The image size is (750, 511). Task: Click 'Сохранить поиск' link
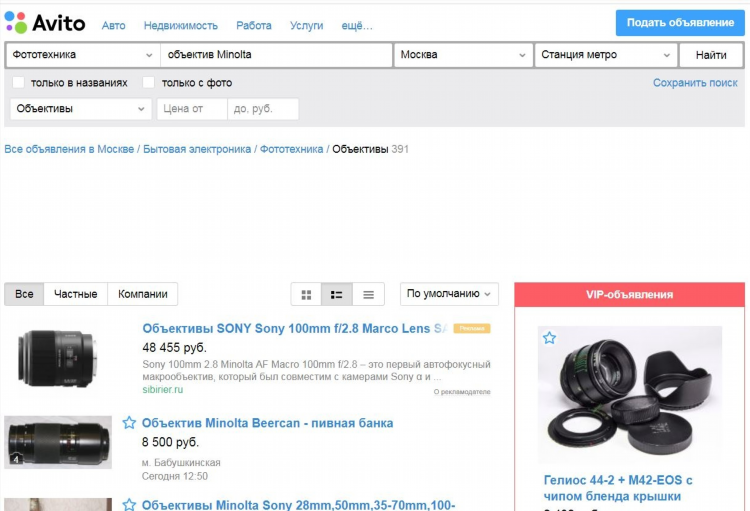tap(695, 83)
